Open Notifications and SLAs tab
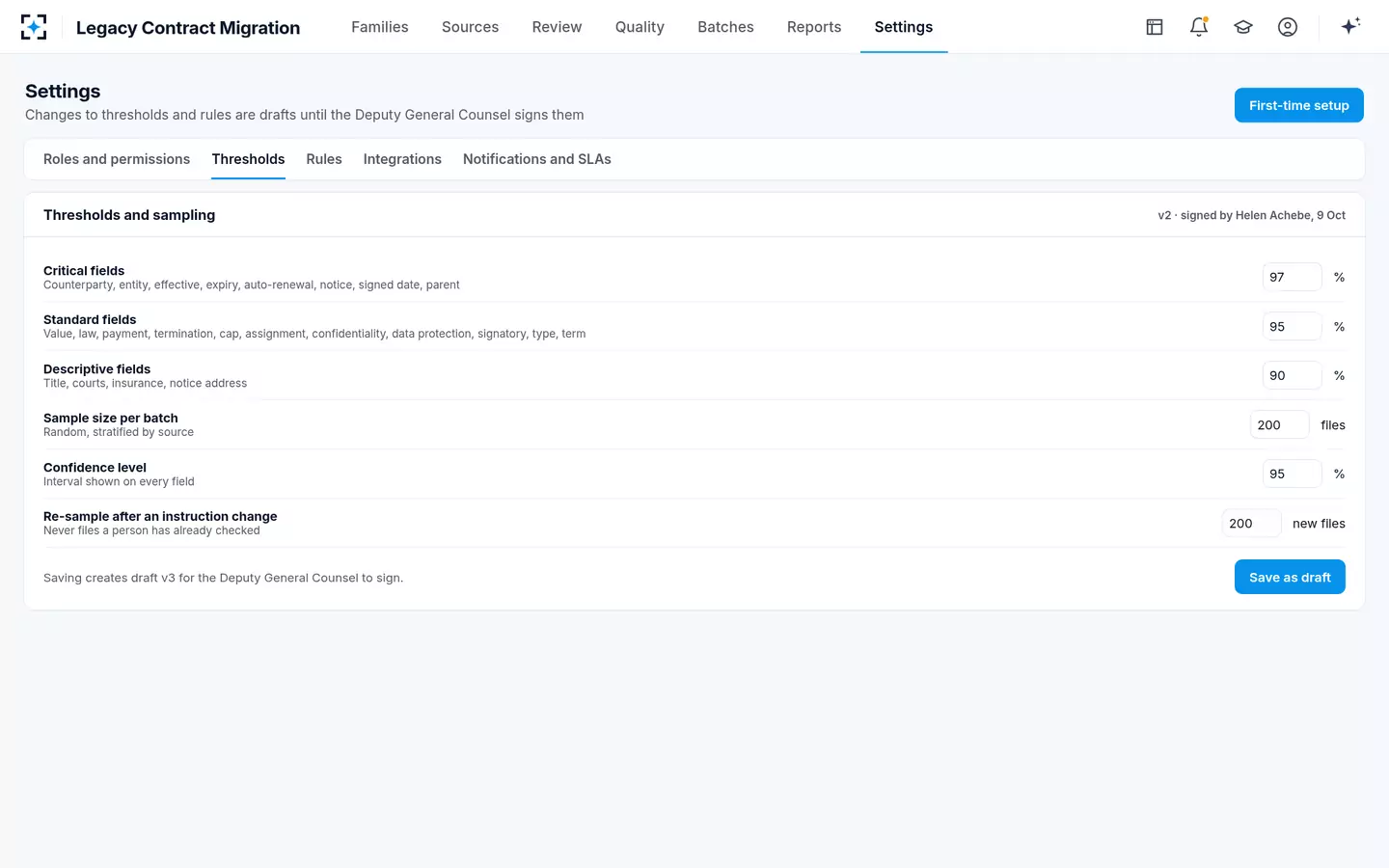1389x868 pixels. (x=537, y=159)
